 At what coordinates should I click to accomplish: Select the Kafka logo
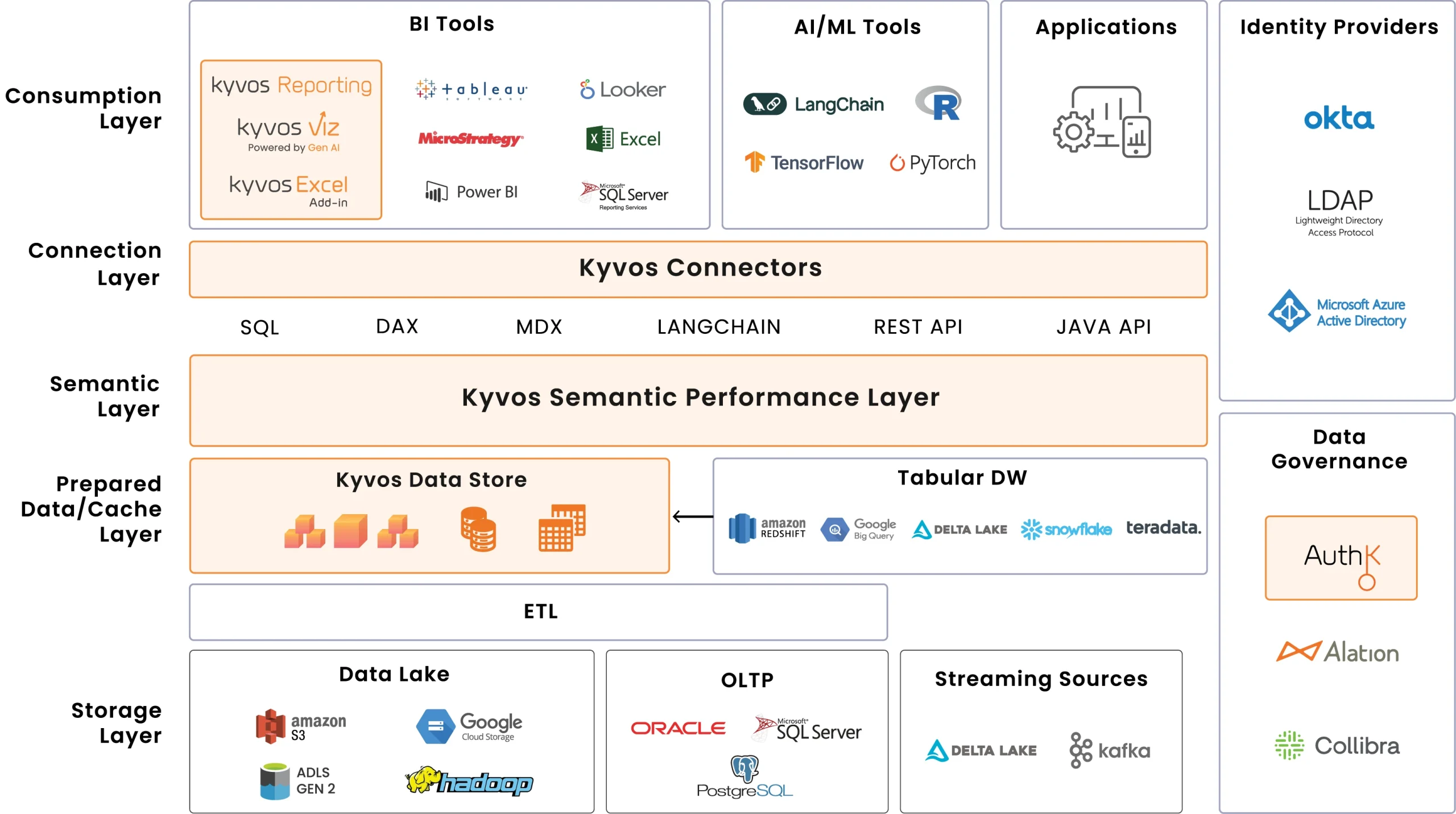[x=1110, y=750]
